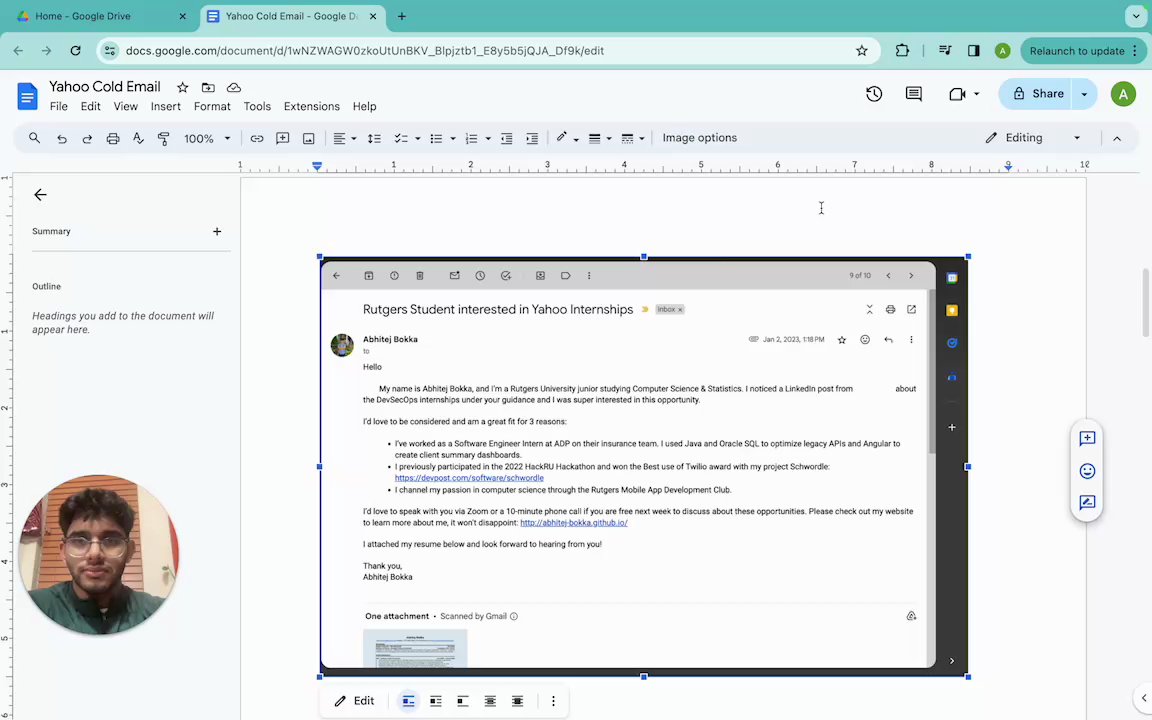
Task: Close the document outline with back arrow
Action: (x=40, y=195)
